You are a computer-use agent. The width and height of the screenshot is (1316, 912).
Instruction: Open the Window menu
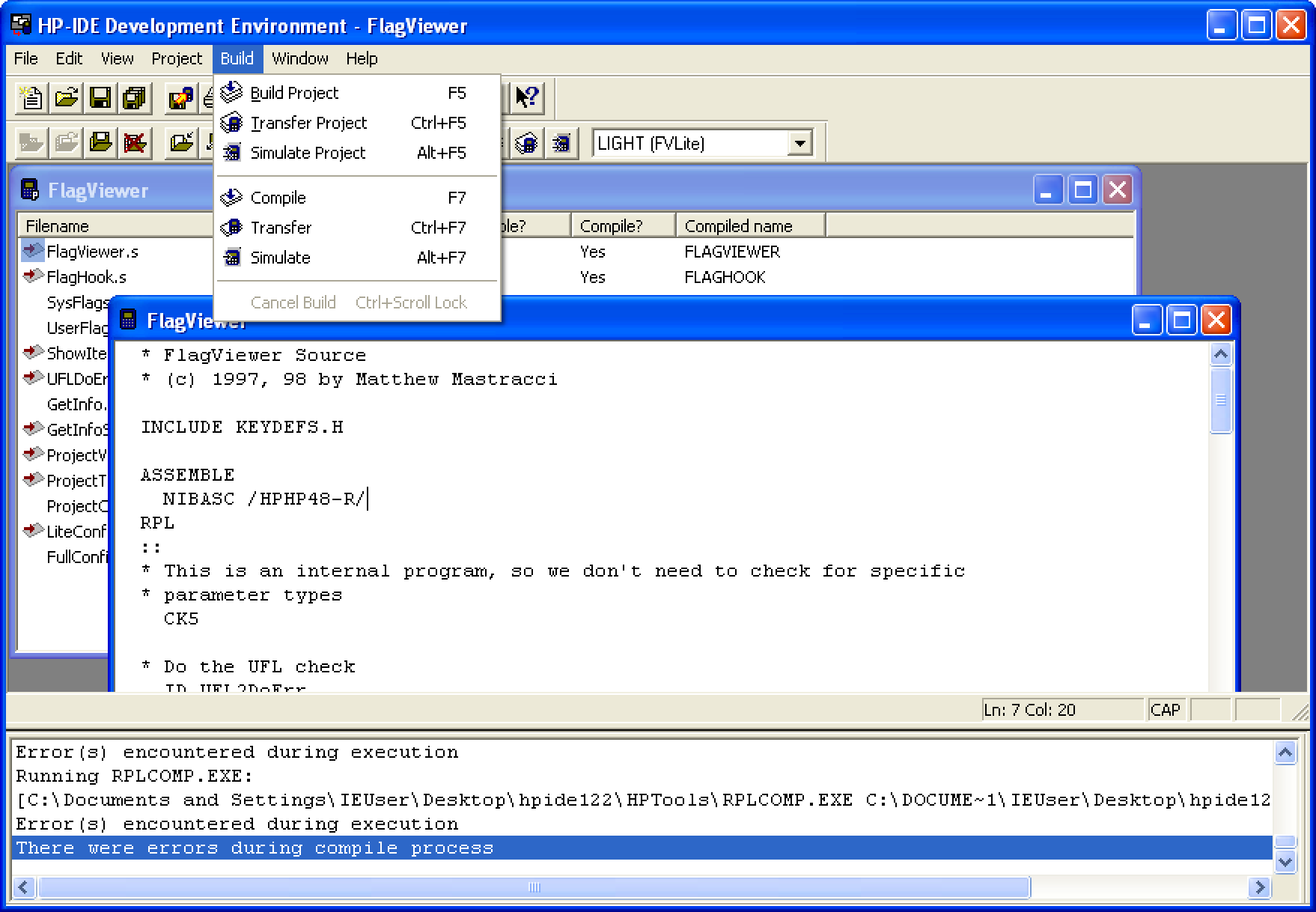[x=300, y=58]
